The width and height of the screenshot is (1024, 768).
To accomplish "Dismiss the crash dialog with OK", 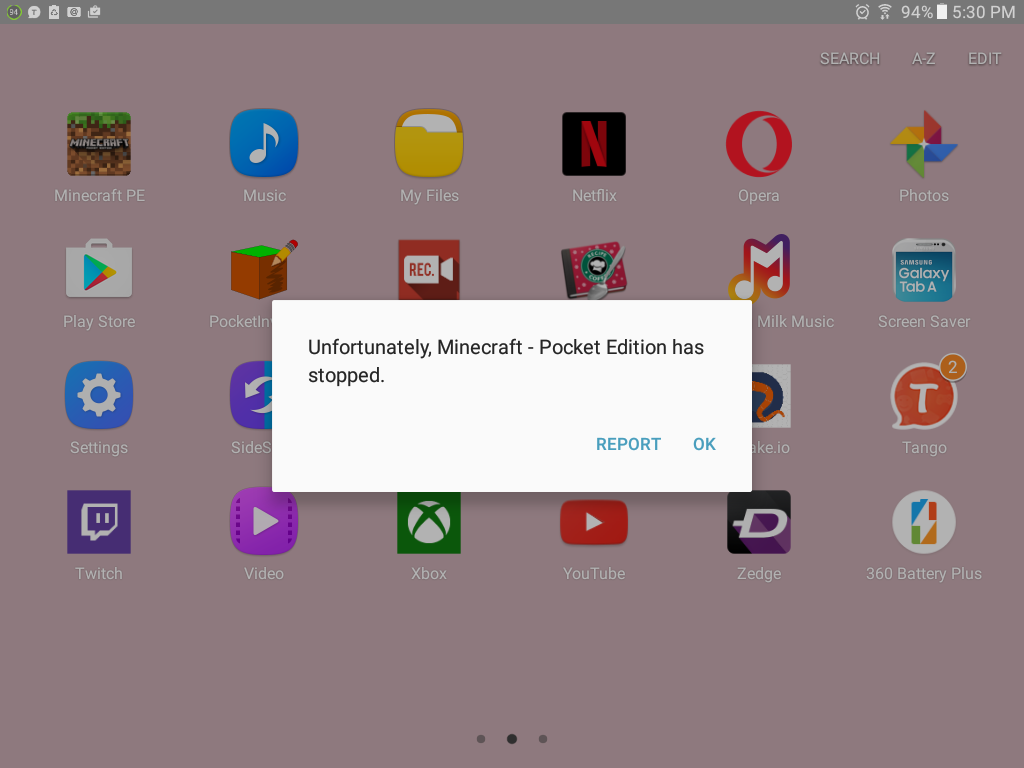I will click(704, 444).
